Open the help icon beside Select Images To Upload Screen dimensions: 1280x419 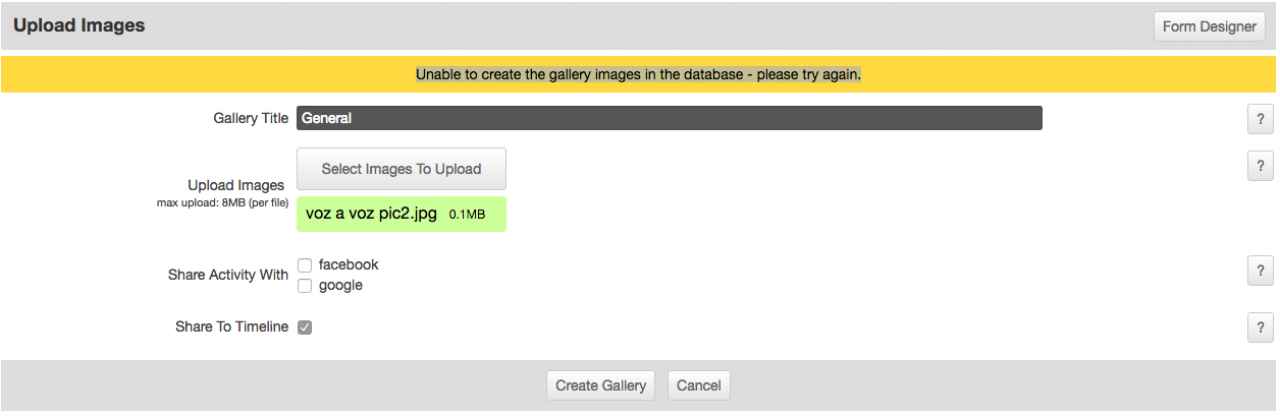click(x=1260, y=166)
